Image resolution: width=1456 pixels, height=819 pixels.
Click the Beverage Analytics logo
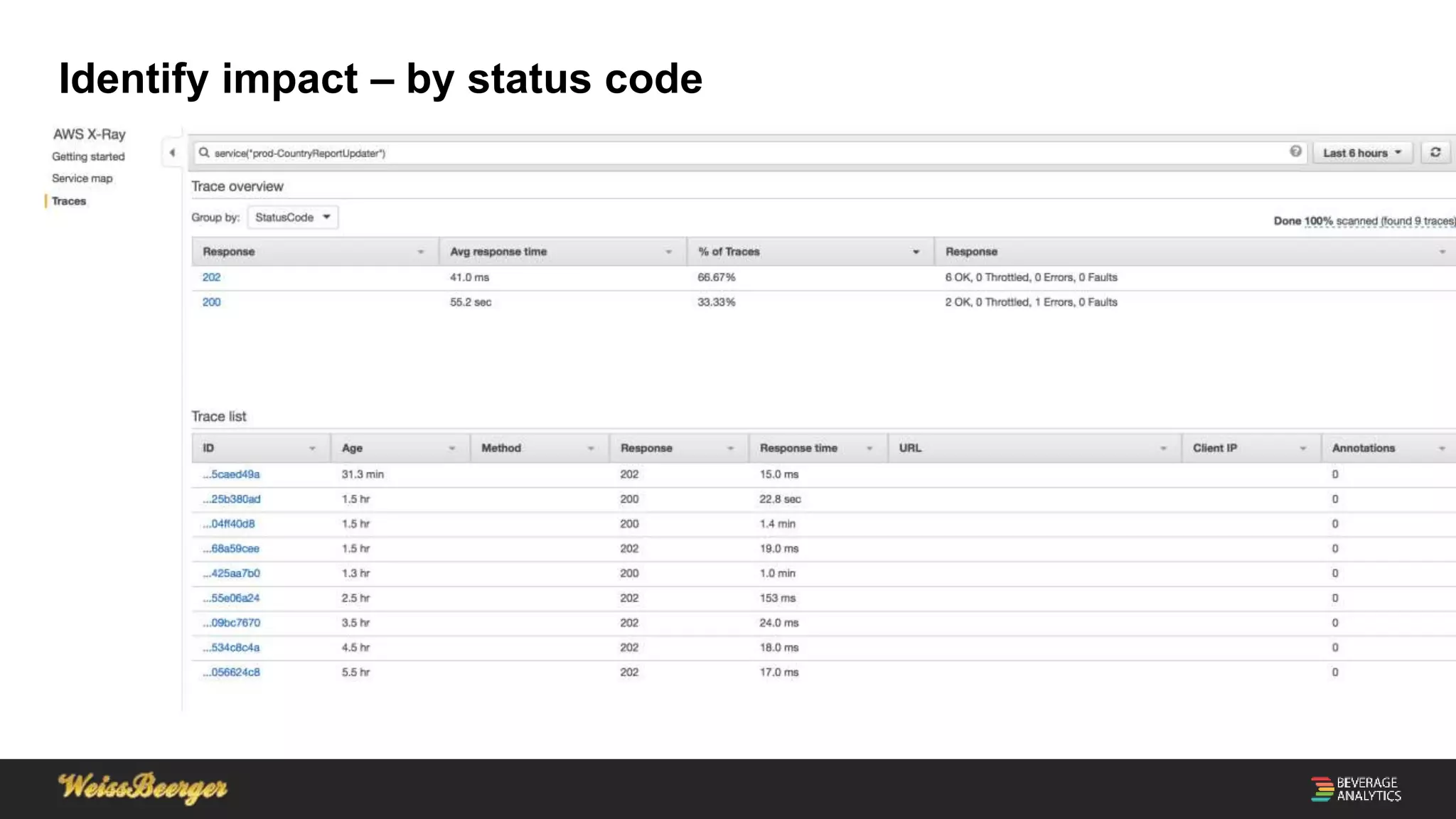click(x=1356, y=789)
